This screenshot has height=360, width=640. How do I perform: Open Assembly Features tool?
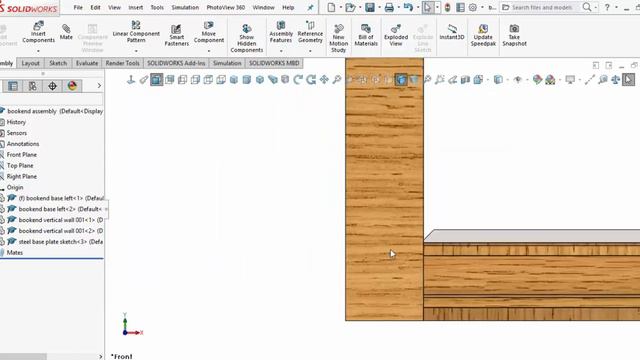[x=281, y=32]
